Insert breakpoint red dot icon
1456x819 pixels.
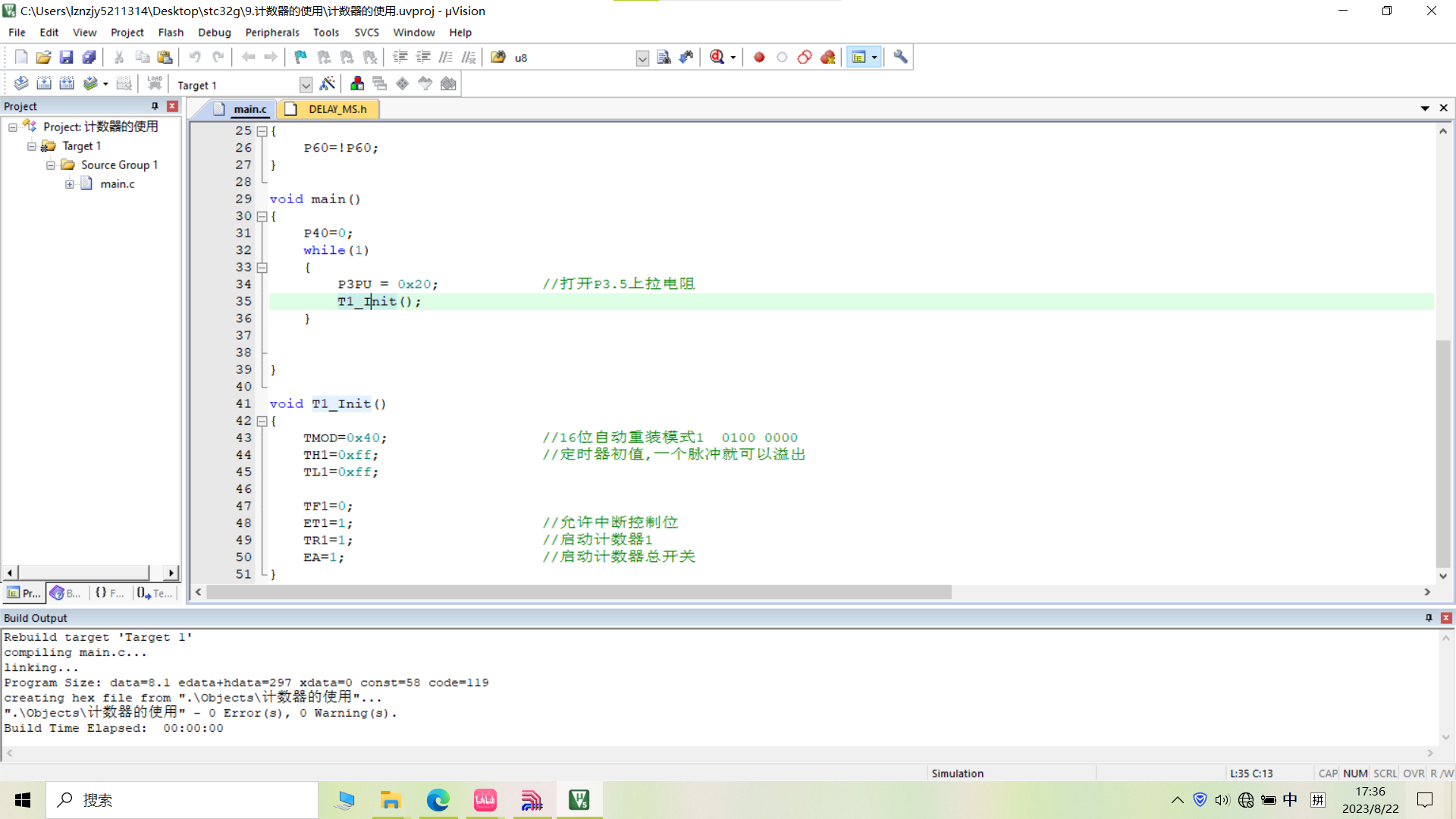point(759,57)
